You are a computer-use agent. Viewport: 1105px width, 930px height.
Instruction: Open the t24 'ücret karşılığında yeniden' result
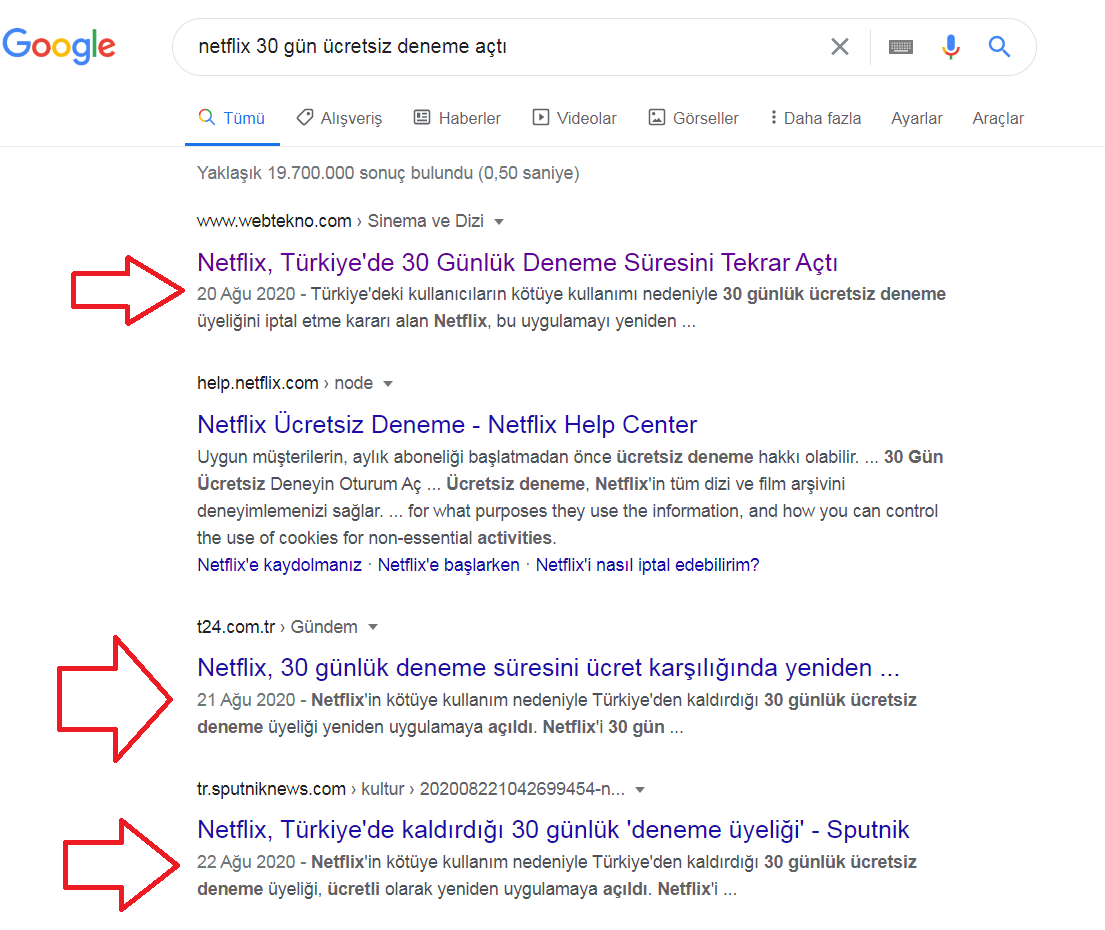coord(548,667)
